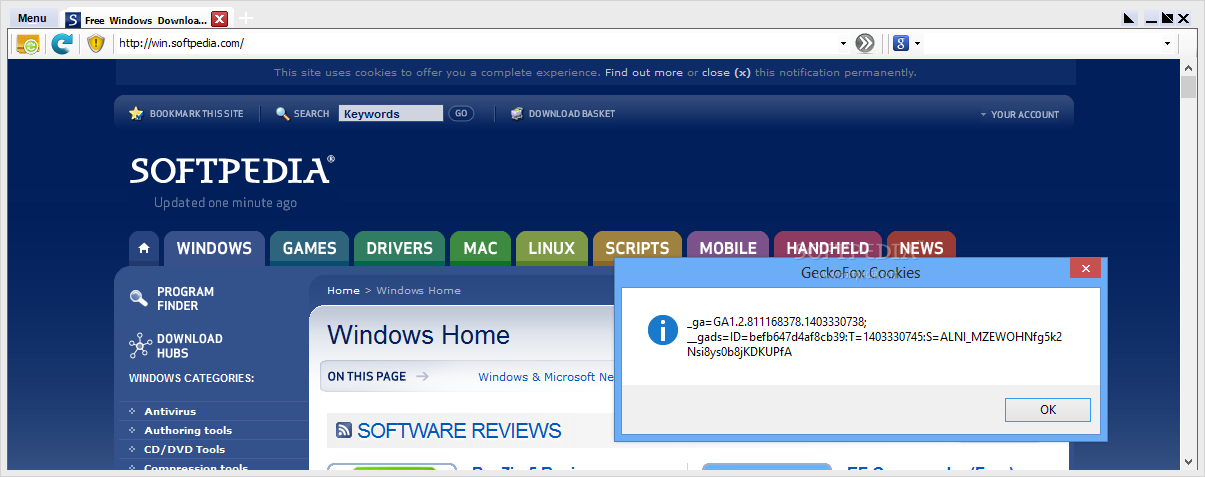Click the cookie notice Find out more link
1205x477 pixels.
click(643, 72)
